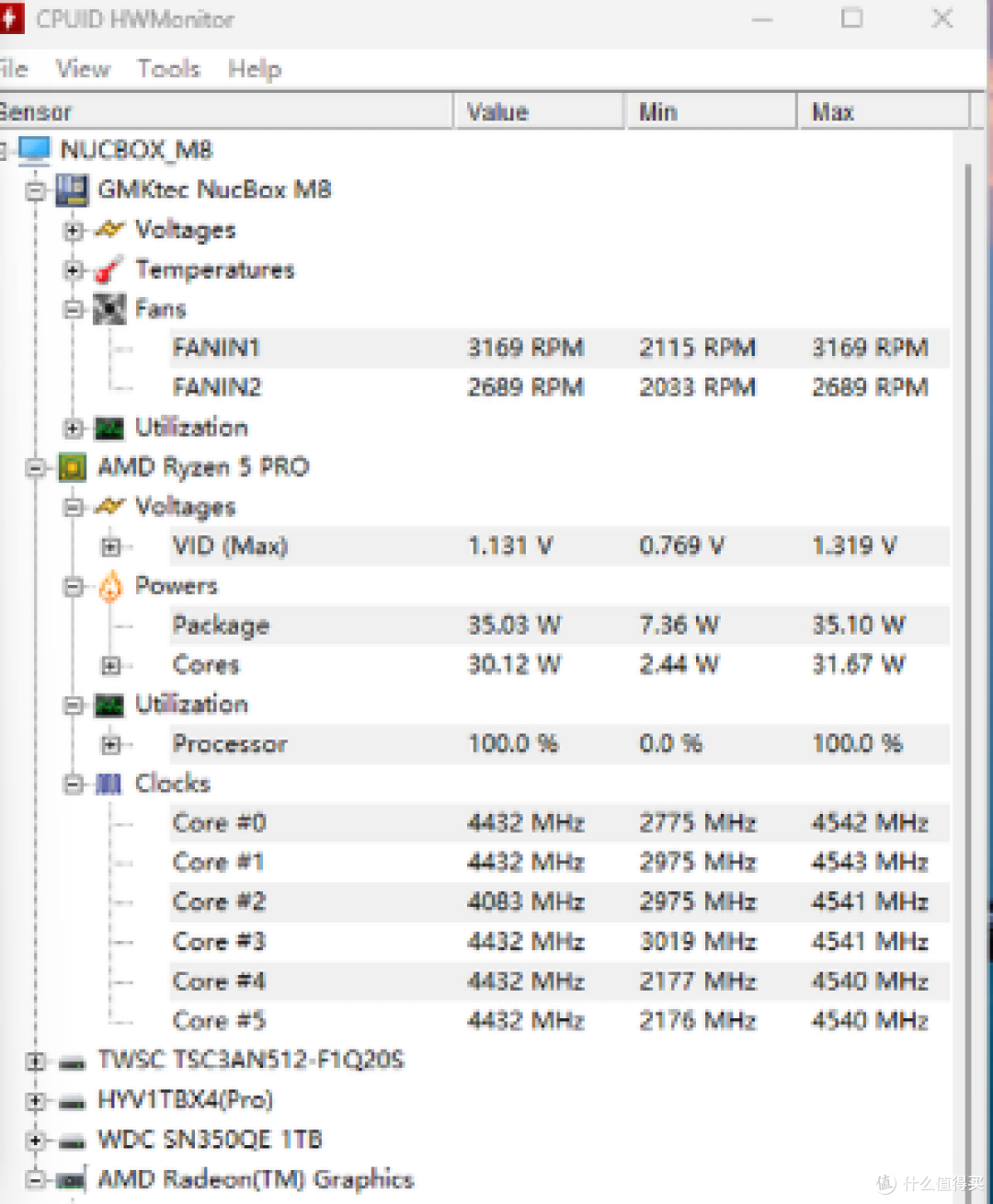This screenshot has height=1204, width=993.
Task: Collapse the Fans node
Action: [x=74, y=309]
